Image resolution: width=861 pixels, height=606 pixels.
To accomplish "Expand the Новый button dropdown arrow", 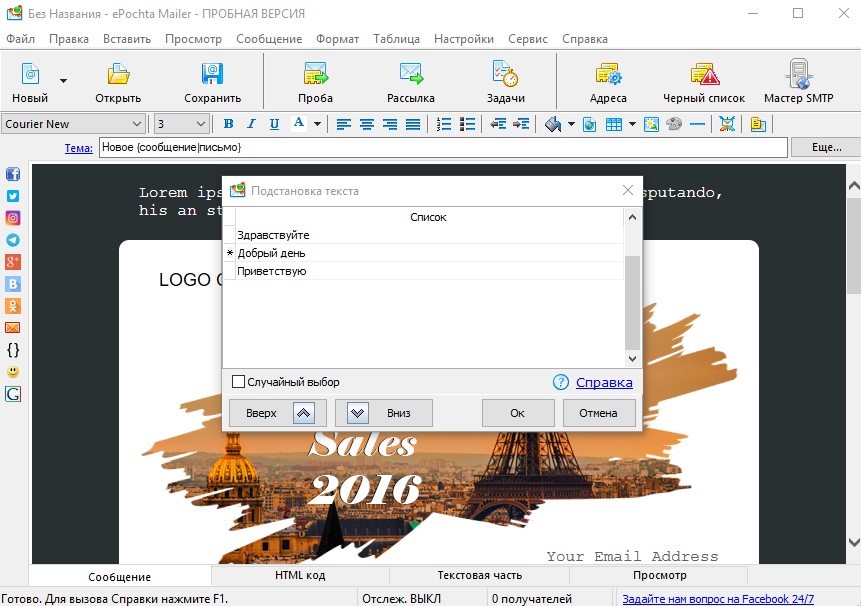I will tap(64, 81).
